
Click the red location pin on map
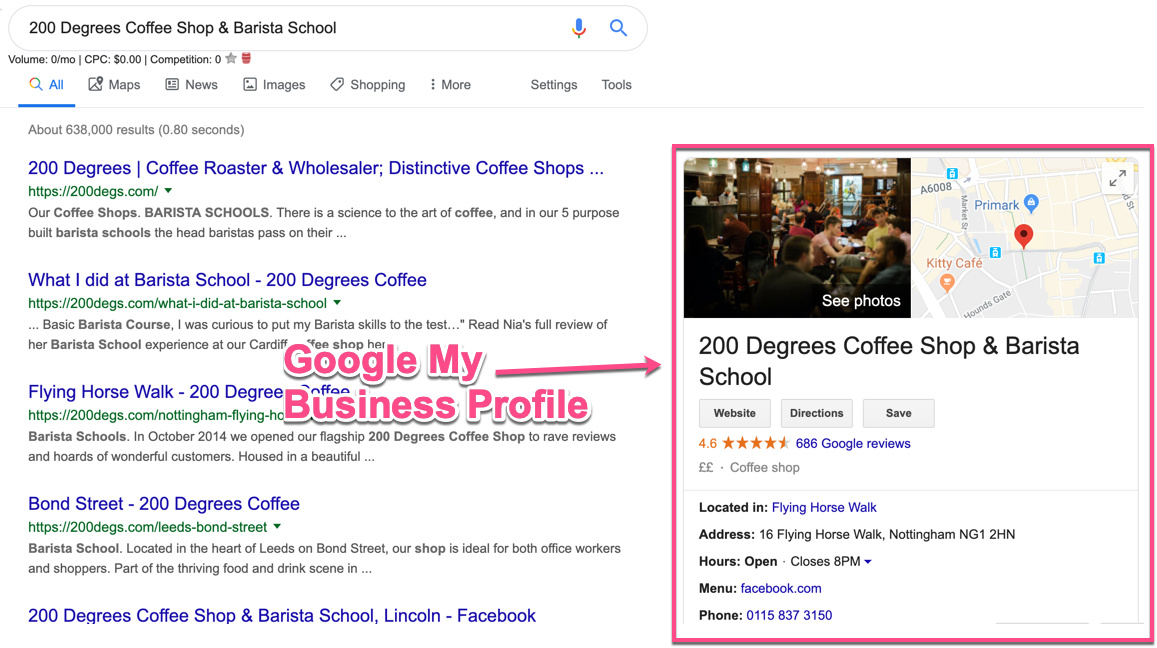[x=1023, y=235]
